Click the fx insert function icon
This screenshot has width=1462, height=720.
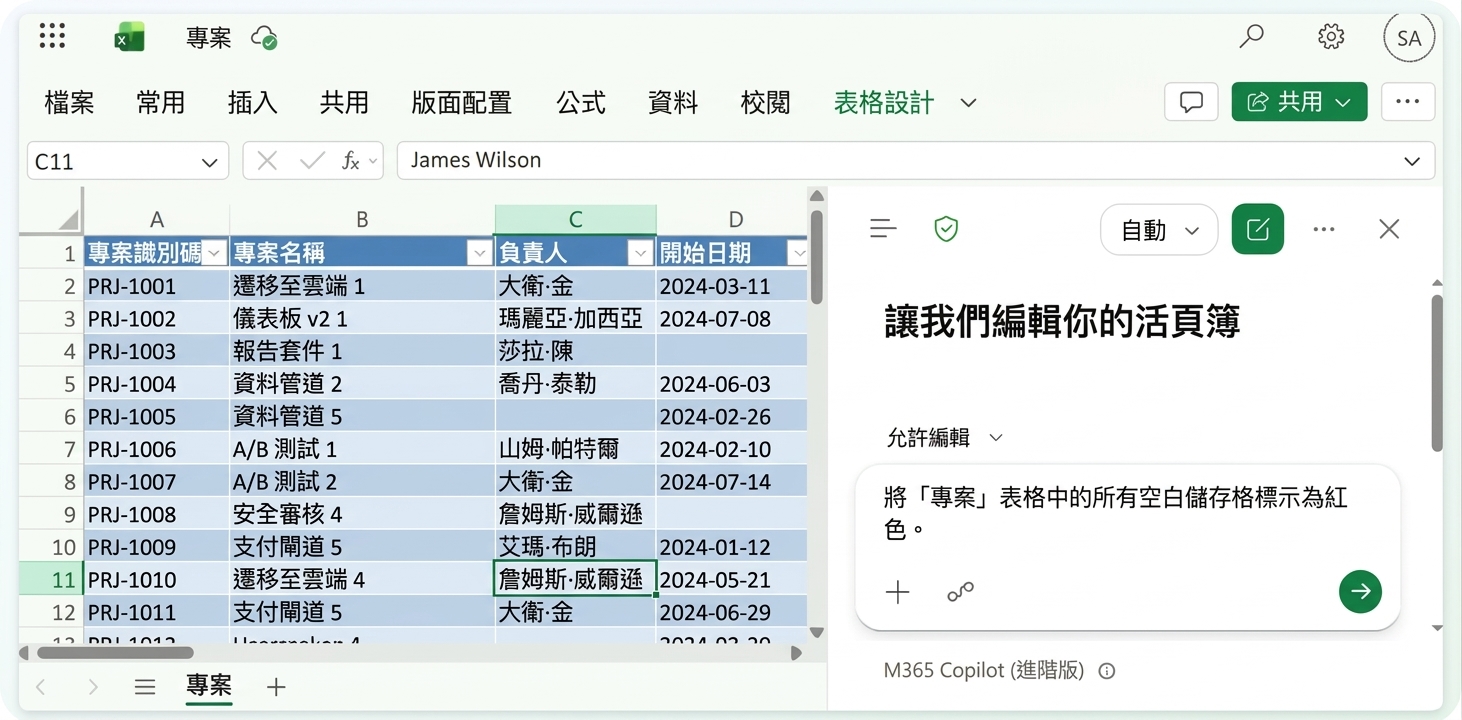[350, 161]
